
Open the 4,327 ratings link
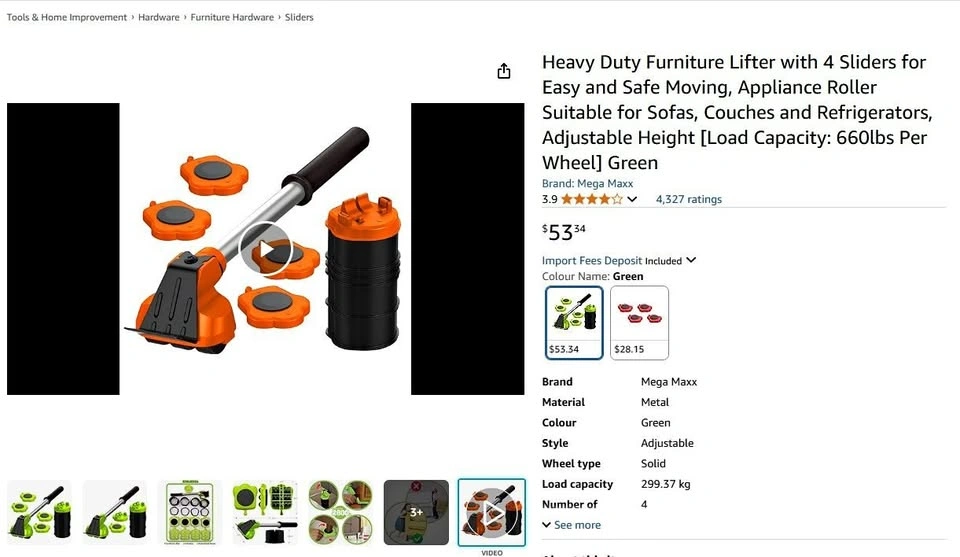(x=689, y=199)
